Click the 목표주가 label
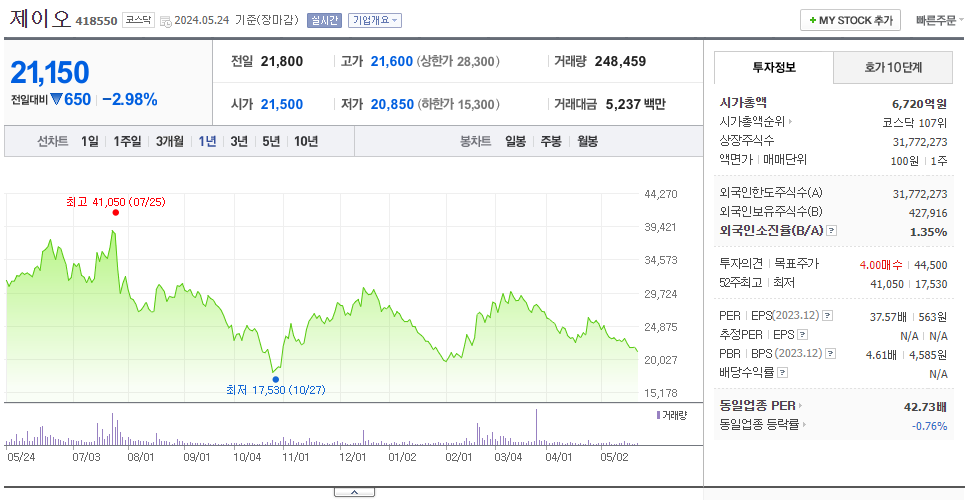This screenshot has height=500, width=968. click(796, 264)
